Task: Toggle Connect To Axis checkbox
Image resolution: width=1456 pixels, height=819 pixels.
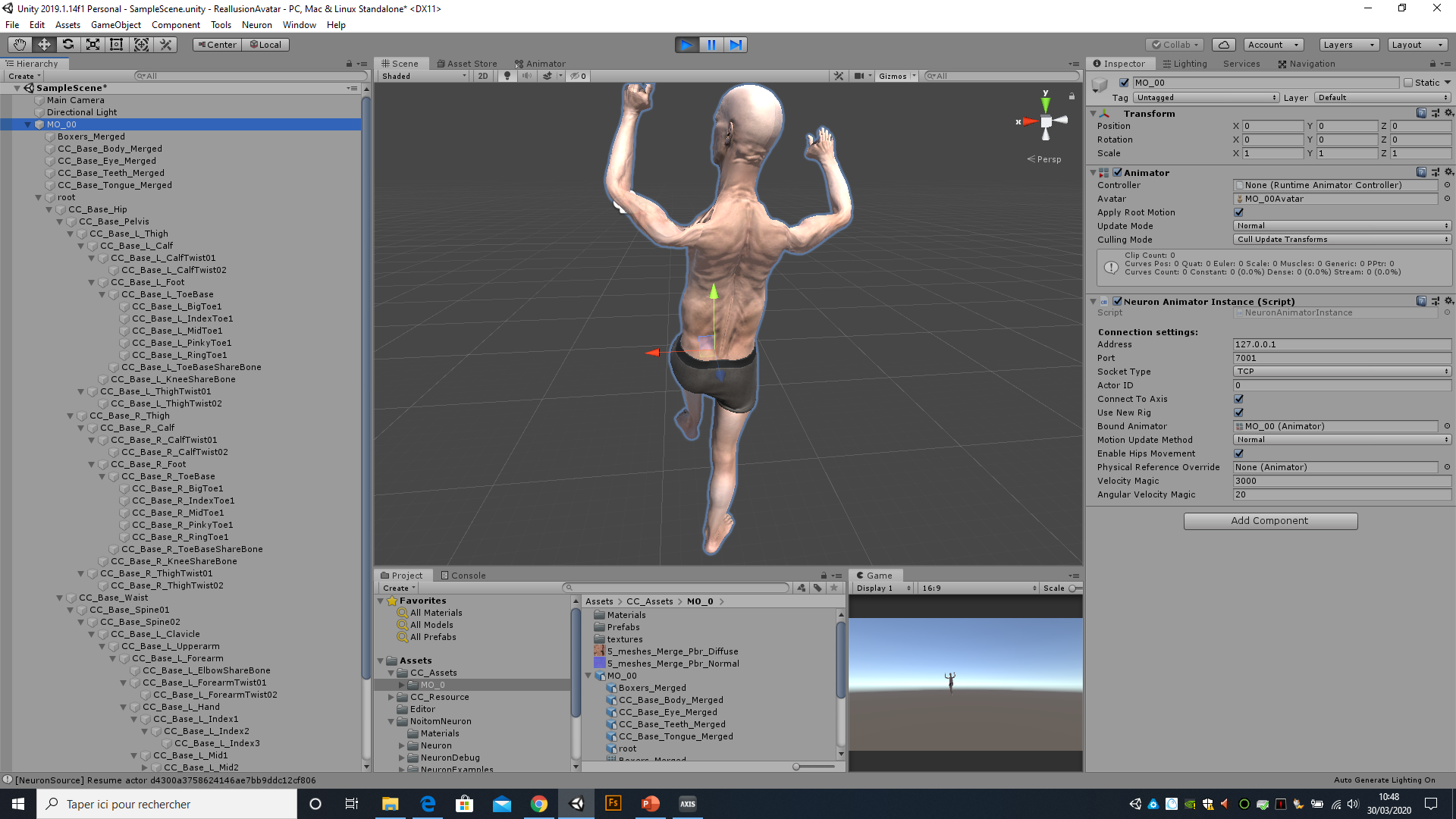Action: click(1238, 399)
